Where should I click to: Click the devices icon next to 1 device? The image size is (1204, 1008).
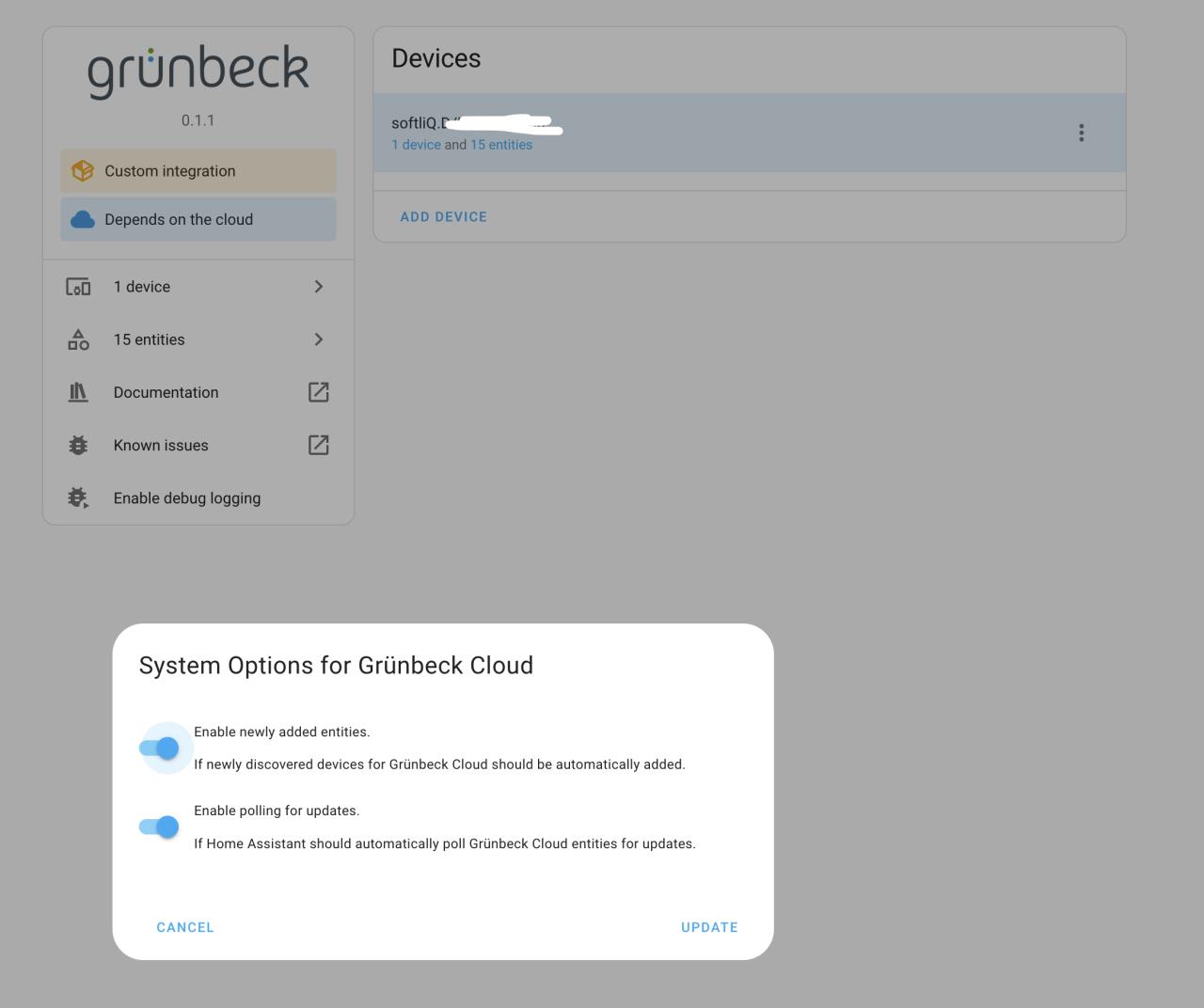(x=78, y=287)
